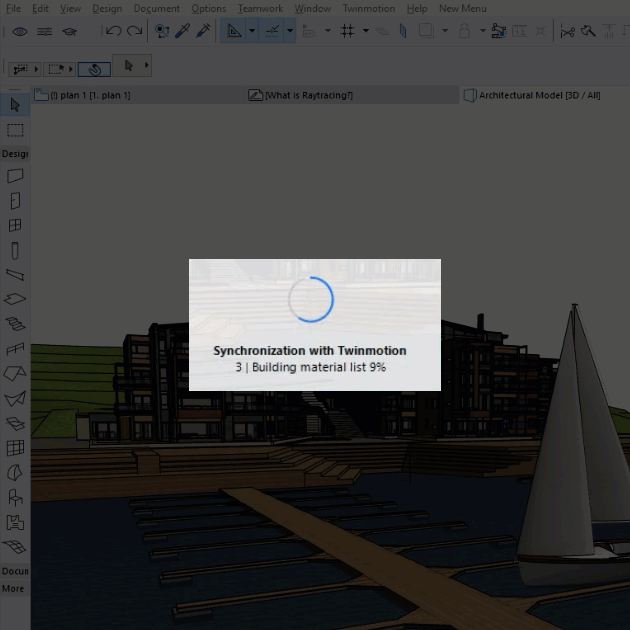Open the Twinmotion menu
This screenshot has width=630, height=630.
[x=368, y=8]
